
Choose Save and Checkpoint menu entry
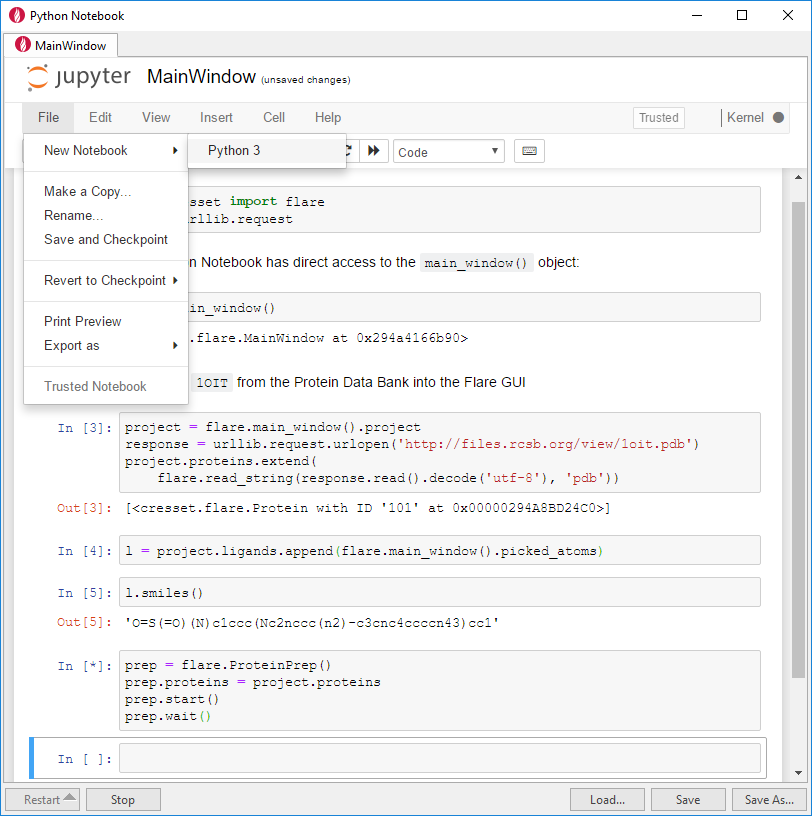click(x=106, y=239)
